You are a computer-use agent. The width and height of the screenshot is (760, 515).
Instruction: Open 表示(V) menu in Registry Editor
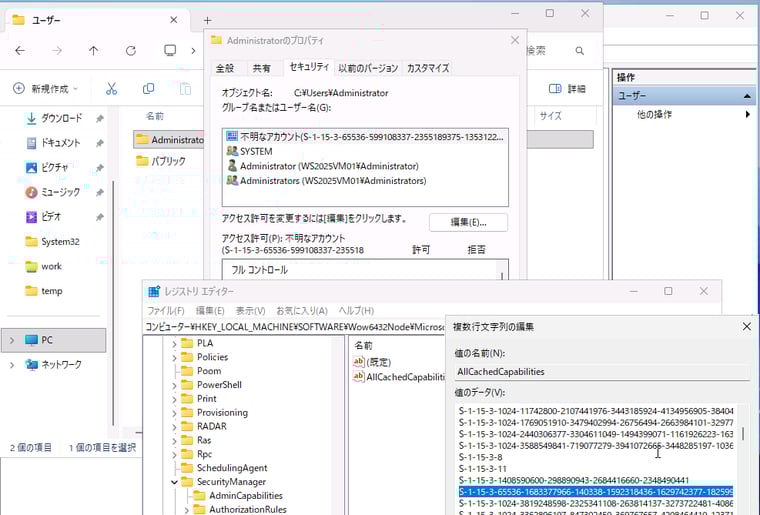[250, 311]
